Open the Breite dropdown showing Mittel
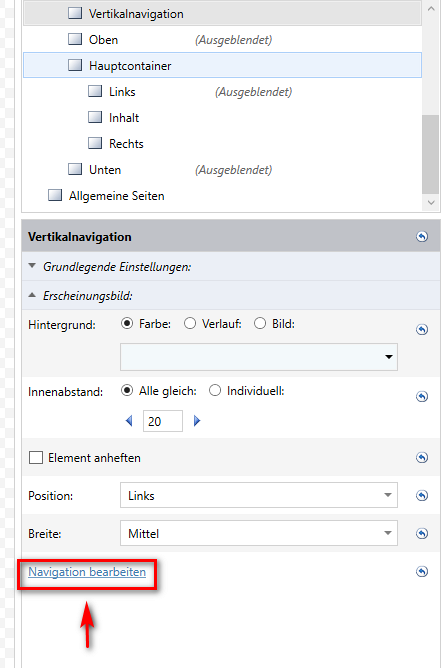Image resolution: width=447 pixels, height=668 pixels. [x=259, y=533]
